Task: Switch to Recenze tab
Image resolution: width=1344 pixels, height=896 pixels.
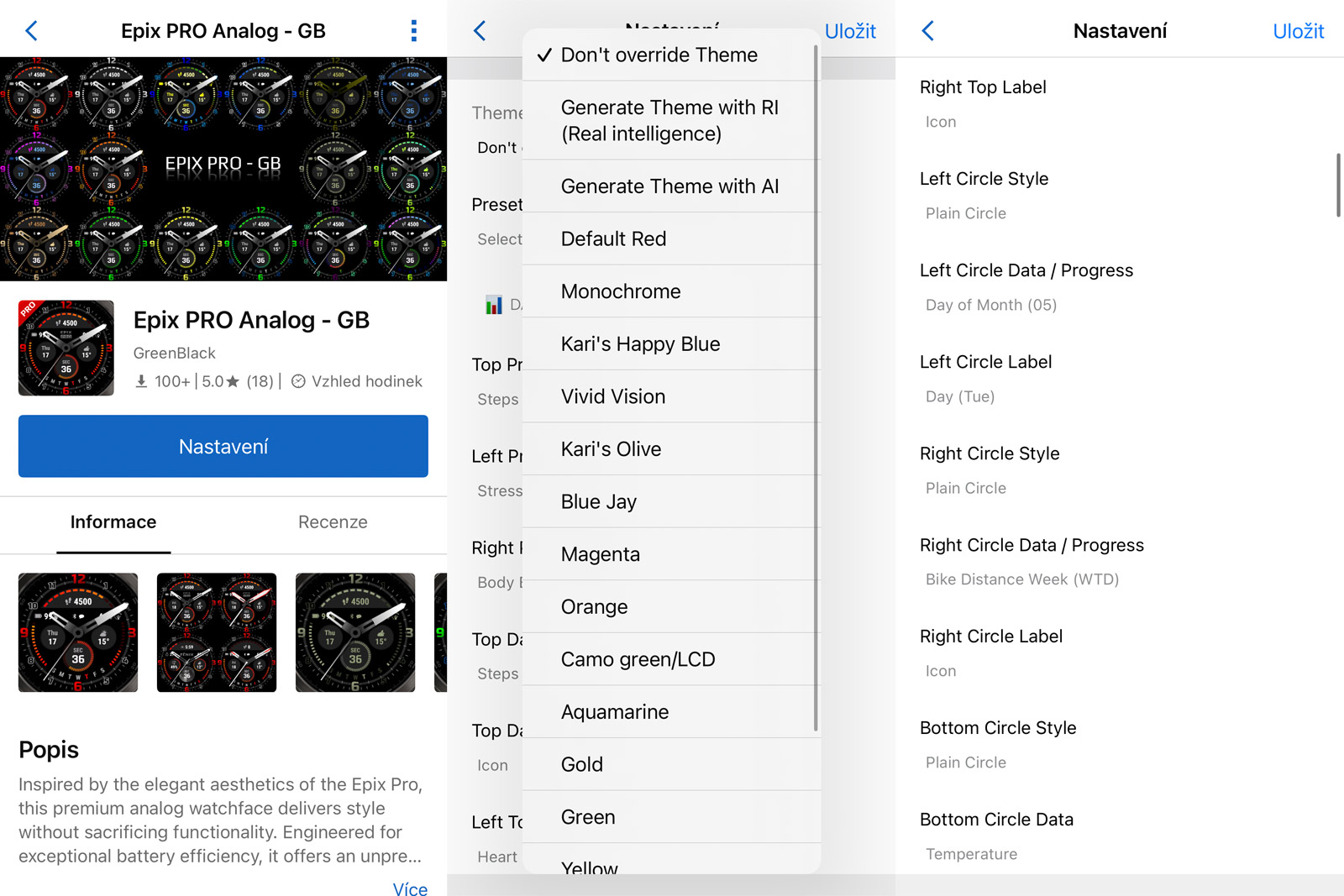Action: click(x=333, y=522)
